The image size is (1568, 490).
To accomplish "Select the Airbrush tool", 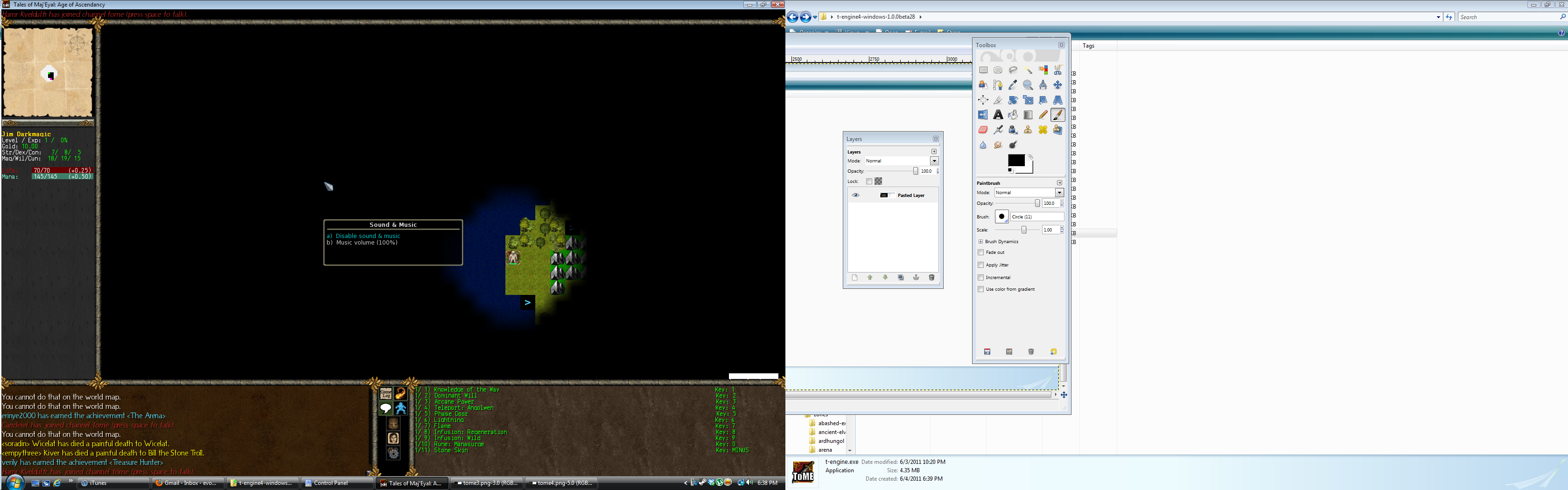I will click(998, 130).
